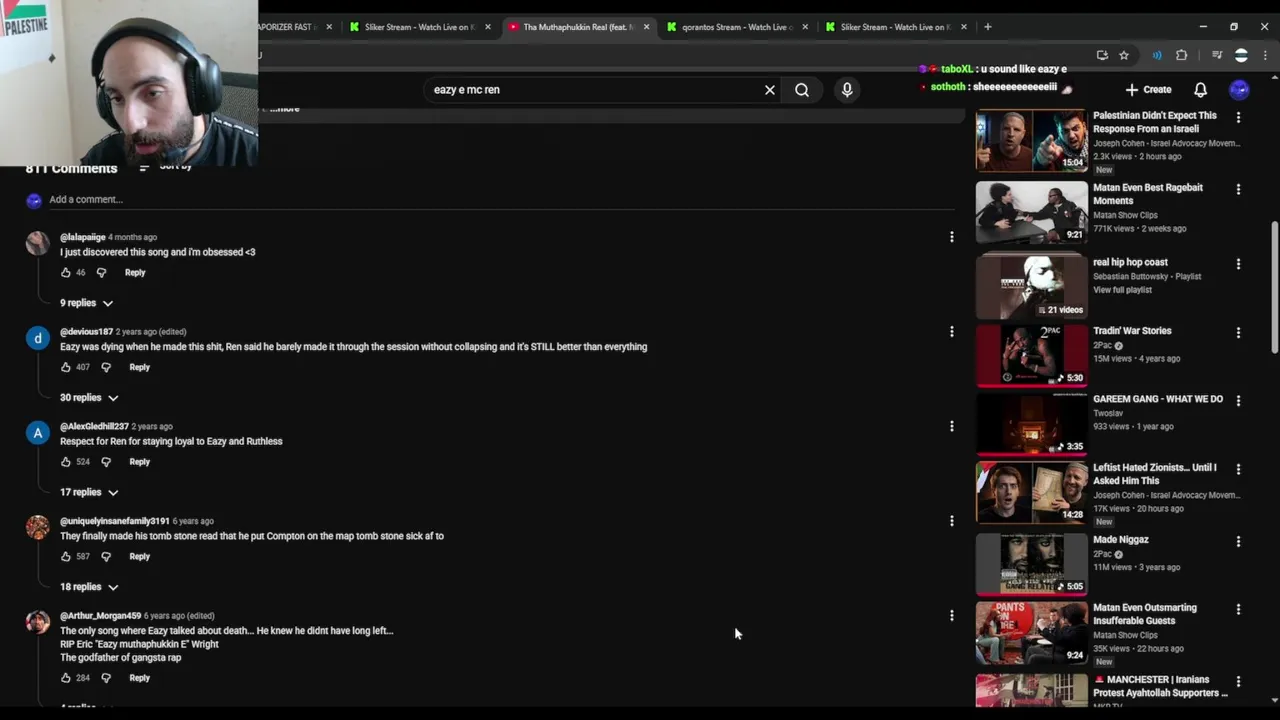Click the page vertical scrollbar

(1274, 288)
